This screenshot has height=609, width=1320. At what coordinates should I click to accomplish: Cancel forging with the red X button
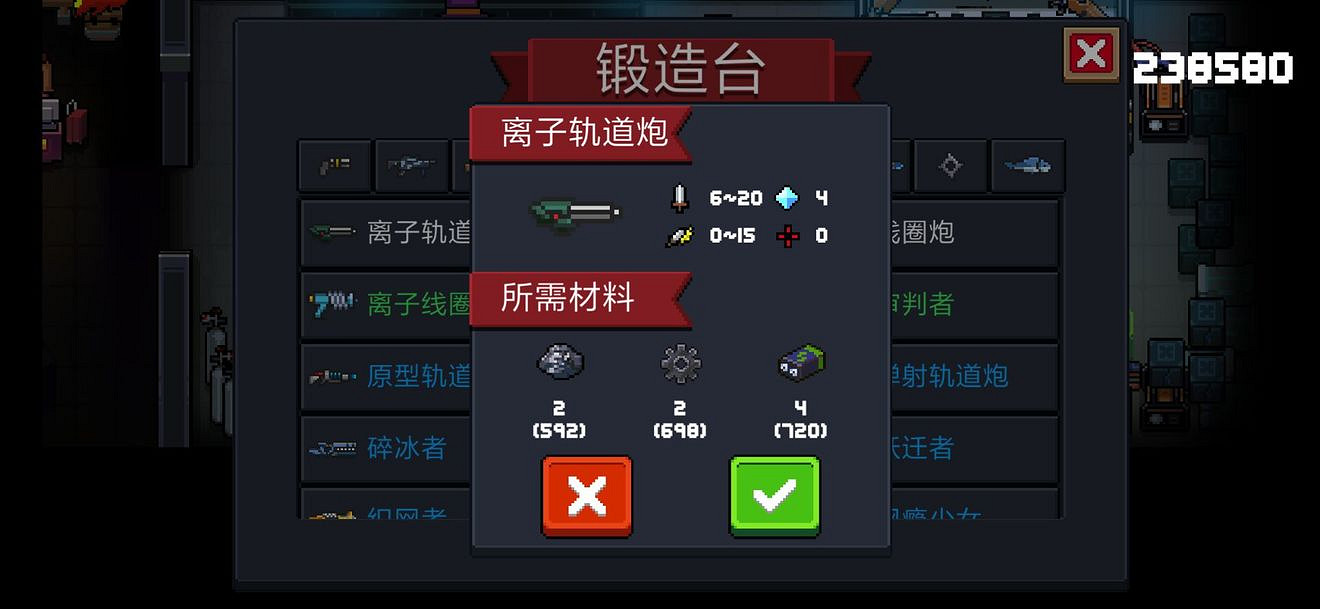click(x=587, y=496)
